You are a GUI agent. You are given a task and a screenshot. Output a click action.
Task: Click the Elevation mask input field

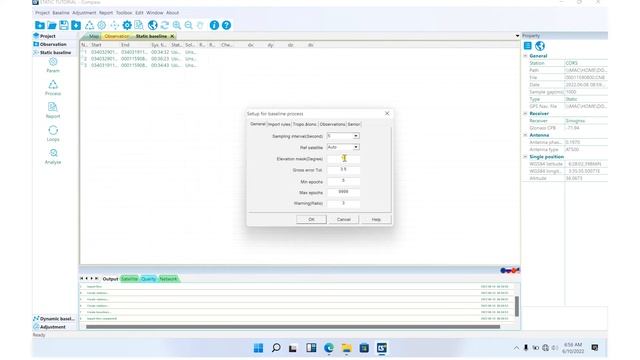tap(343, 159)
